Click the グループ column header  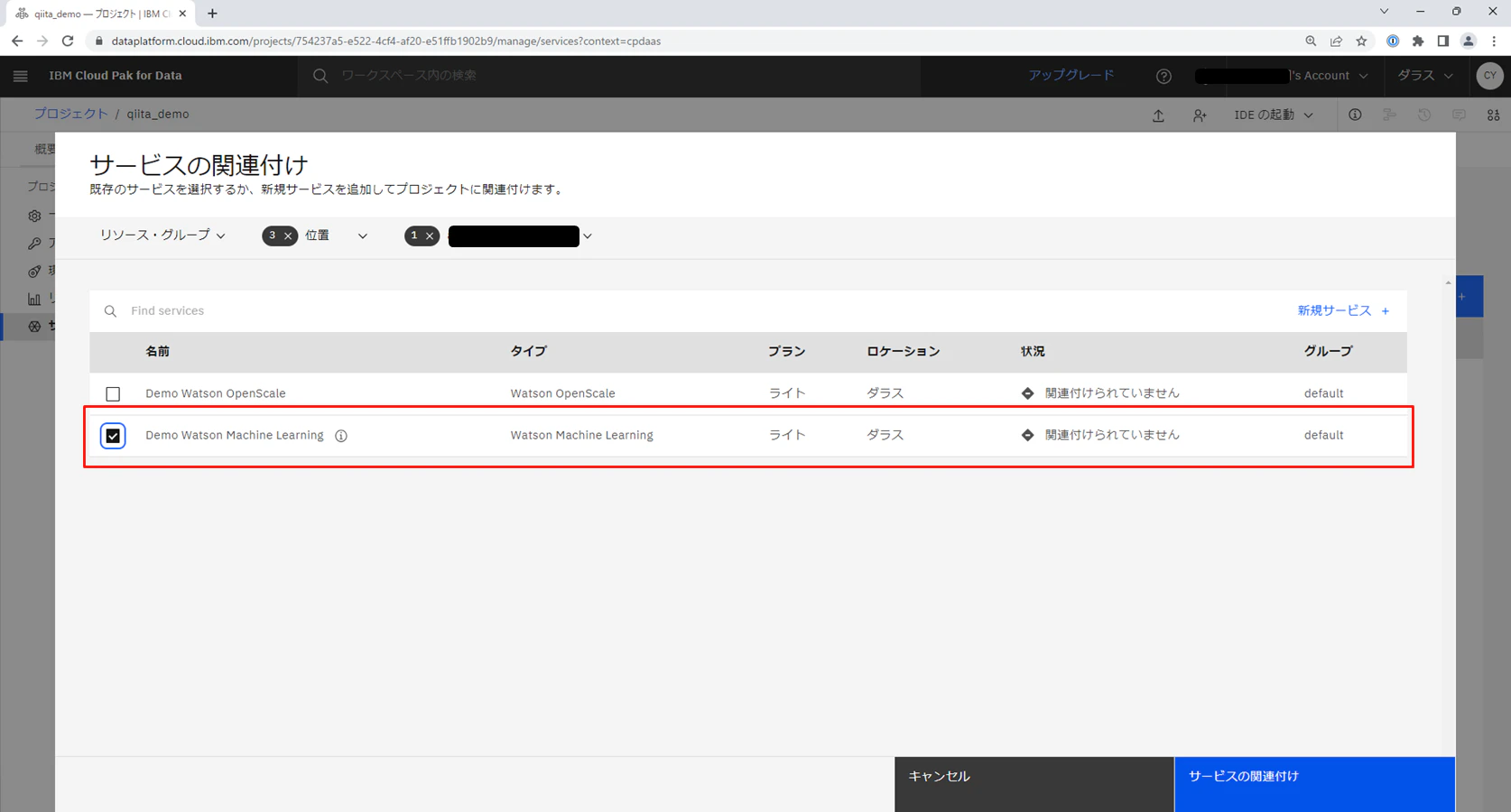1328,352
